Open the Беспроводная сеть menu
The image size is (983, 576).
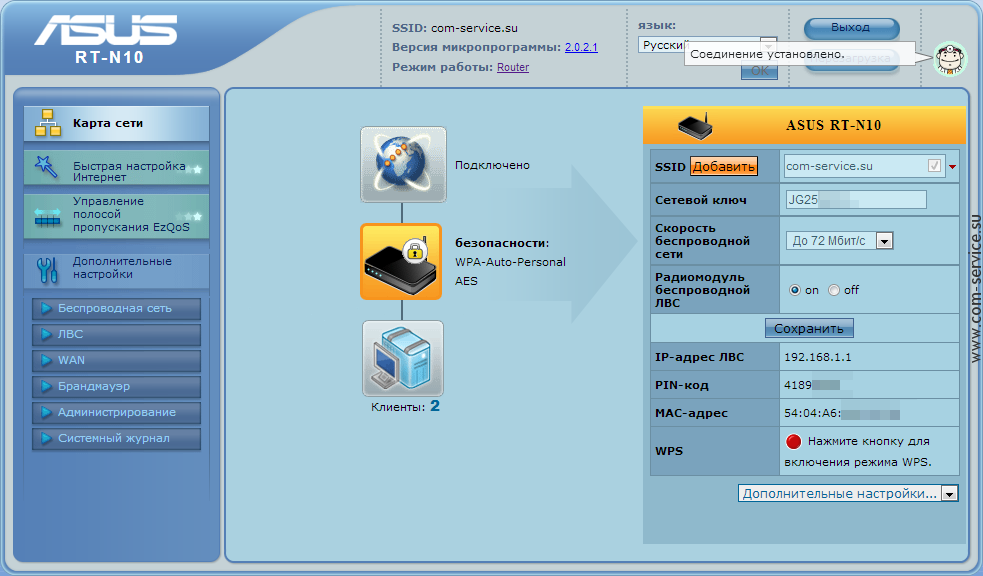coord(117,308)
